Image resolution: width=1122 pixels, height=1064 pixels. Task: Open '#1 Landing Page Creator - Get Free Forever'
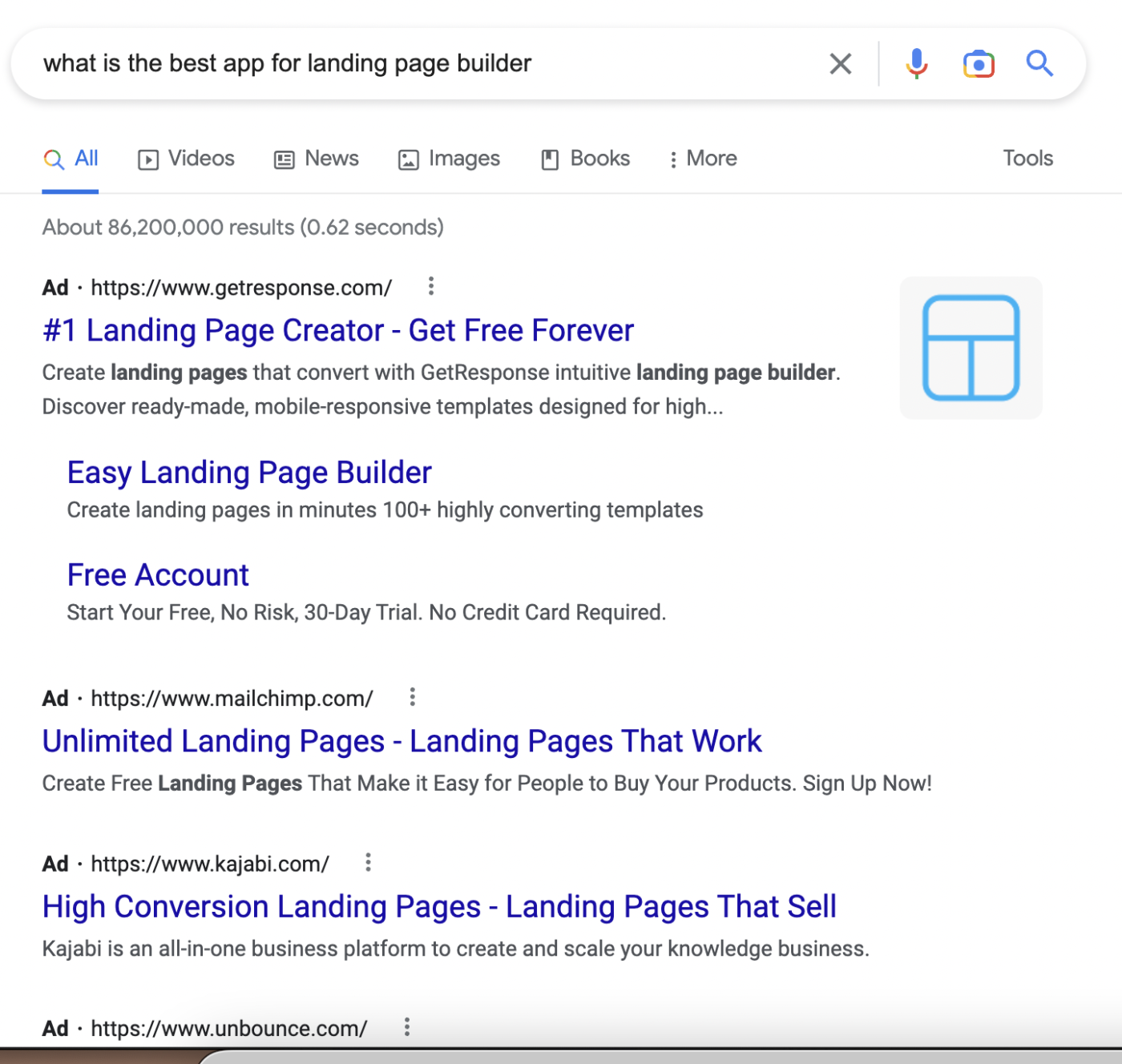pyautogui.click(x=338, y=330)
